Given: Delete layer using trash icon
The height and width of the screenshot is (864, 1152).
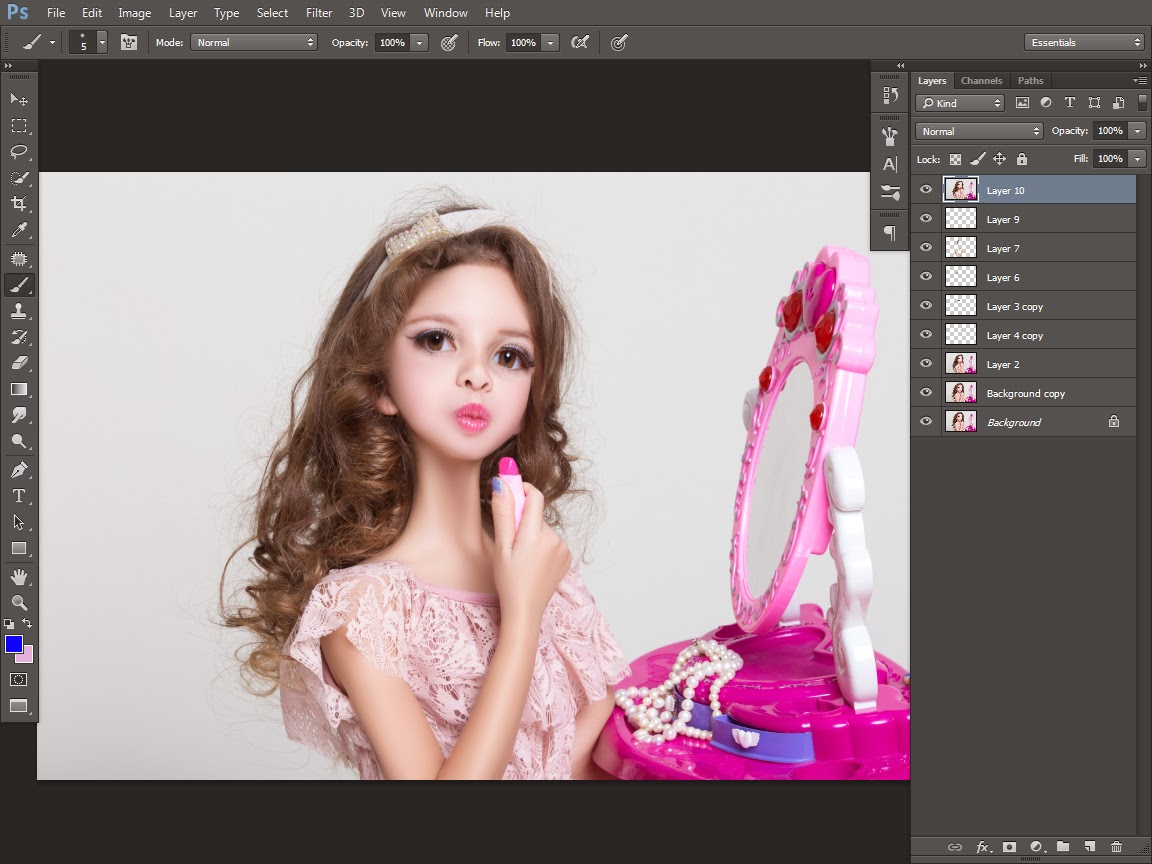Looking at the screenshot, I should [x=1116, y=847].
